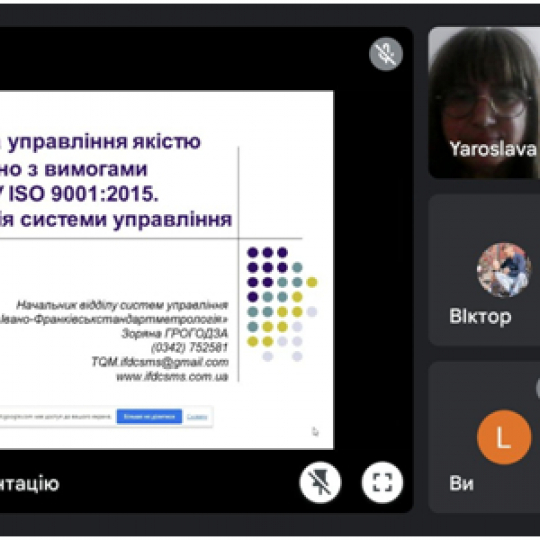The width and height of the screenshot is (540, 540).
Task: Click the mouse cursor shown on the slide
Action: (315, 432)
